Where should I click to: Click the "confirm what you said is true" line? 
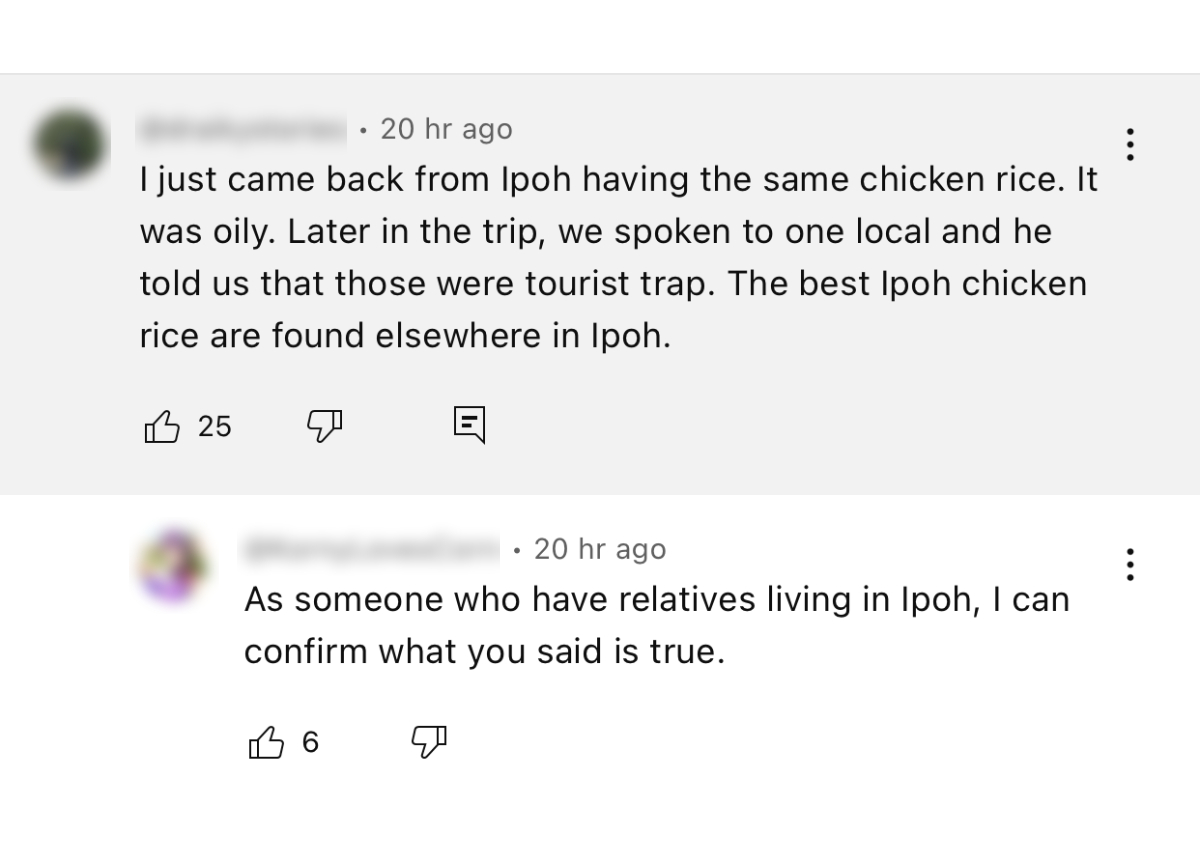[483, 652]
